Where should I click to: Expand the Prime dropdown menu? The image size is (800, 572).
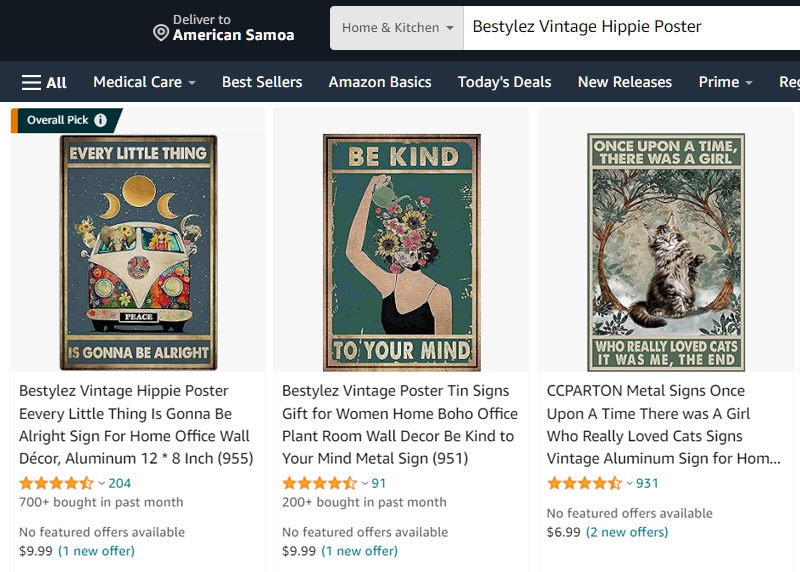(x=725, y=82)
